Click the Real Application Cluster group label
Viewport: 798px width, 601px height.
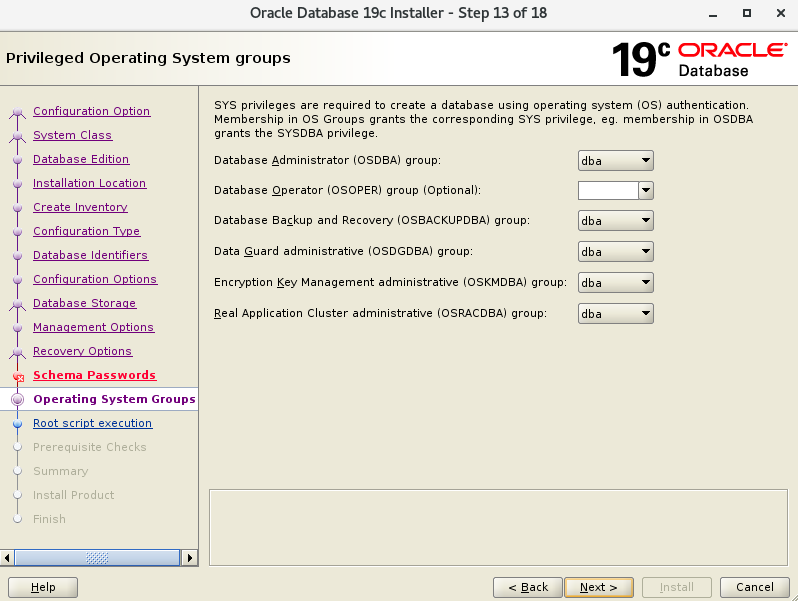380,313
